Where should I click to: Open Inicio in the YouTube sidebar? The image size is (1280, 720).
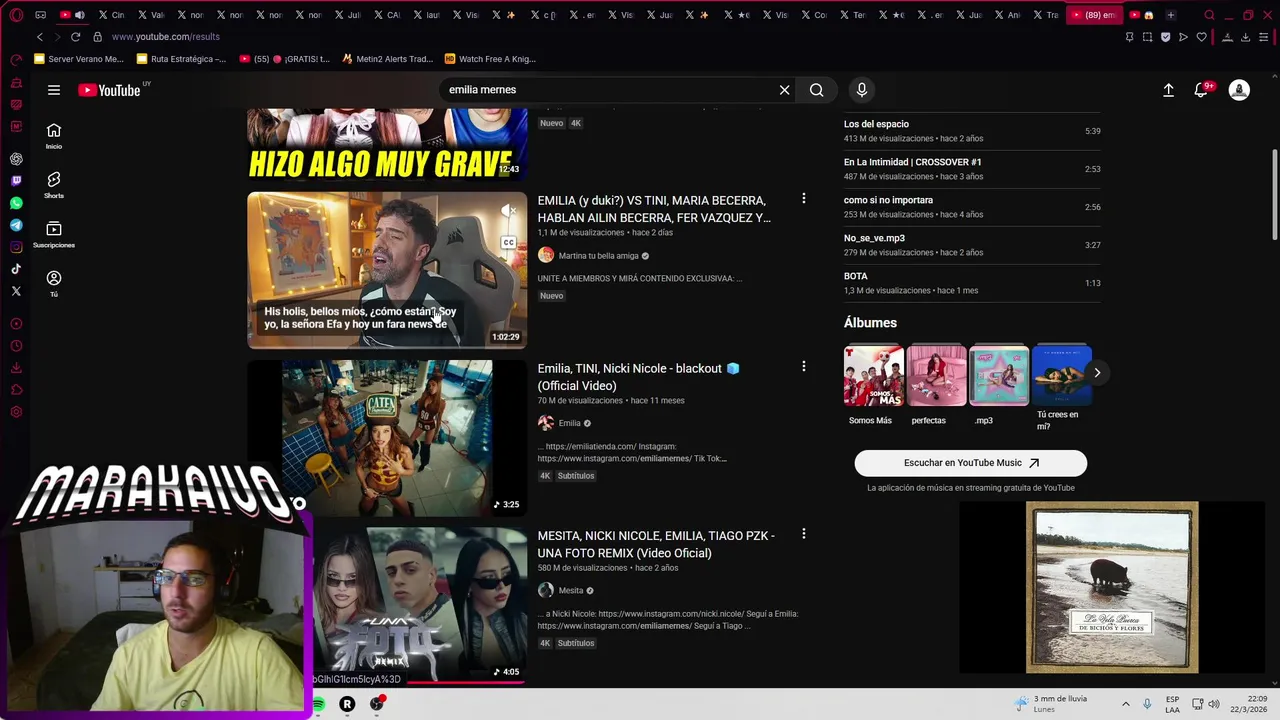pos(54,136)
